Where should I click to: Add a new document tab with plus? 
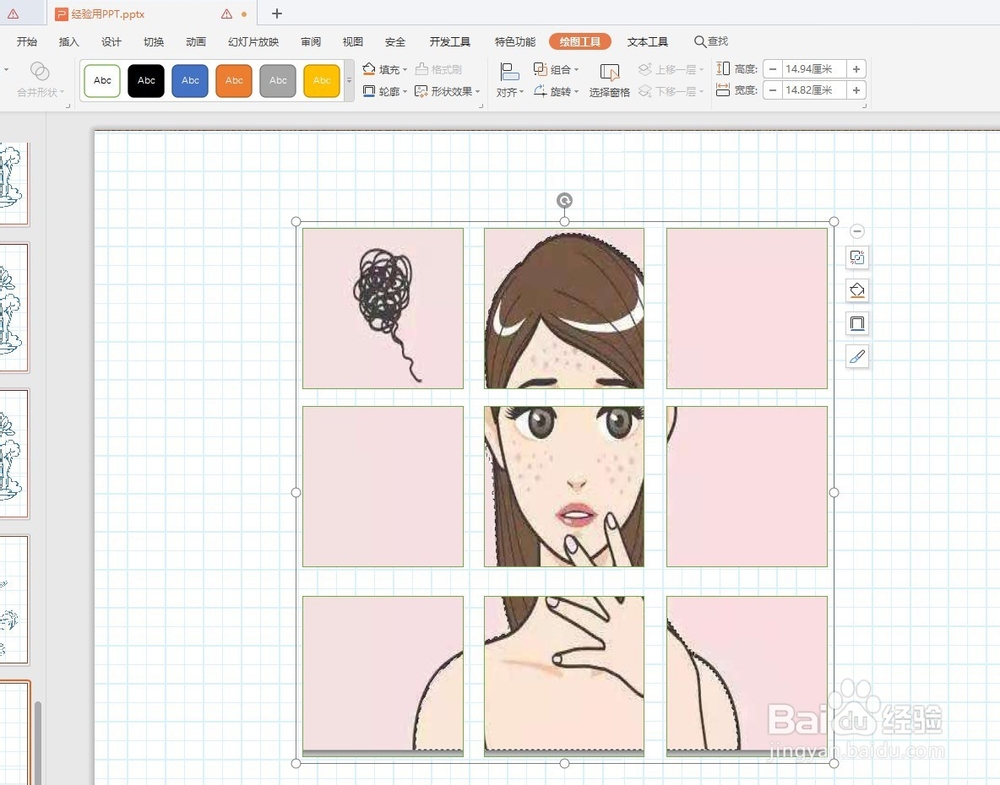click(277, 13)
